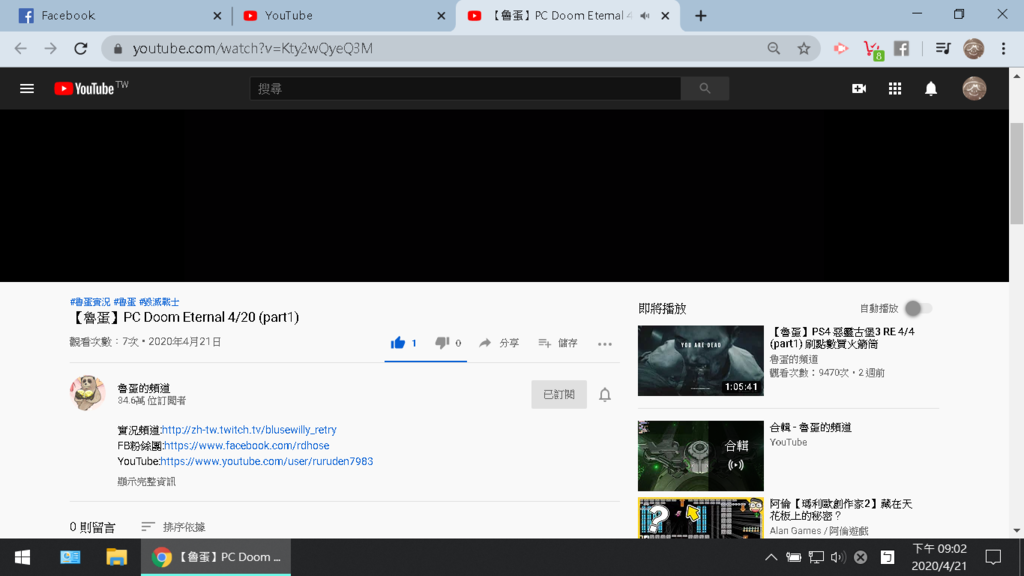Open the red video extension icon
The width and height of the screenshot is (1024, 576).
(x=841, y=48)
